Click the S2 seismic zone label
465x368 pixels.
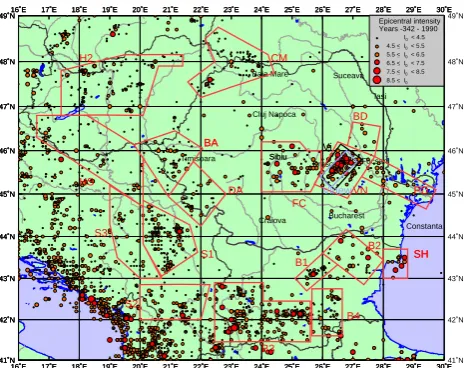132,304
